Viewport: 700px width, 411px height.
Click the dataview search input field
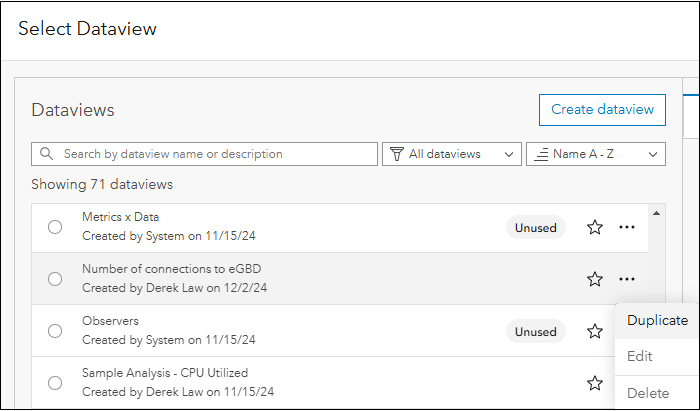(x=215, y=154)
